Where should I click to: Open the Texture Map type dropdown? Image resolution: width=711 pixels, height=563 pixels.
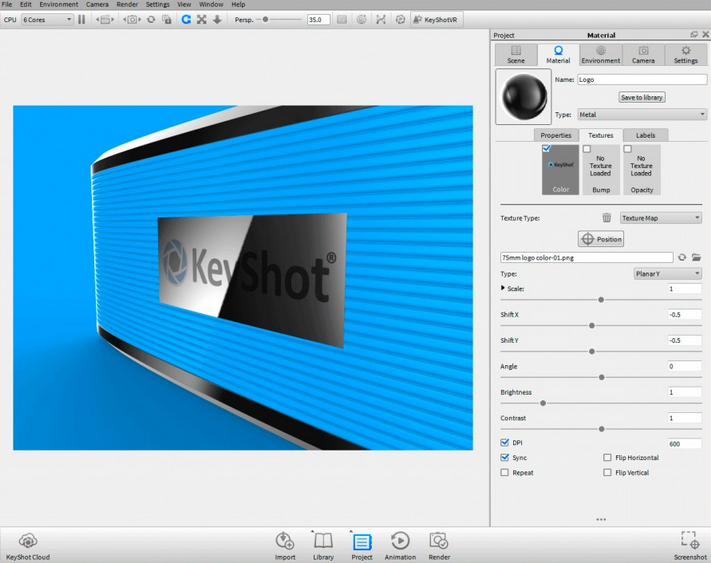point(661,218)
